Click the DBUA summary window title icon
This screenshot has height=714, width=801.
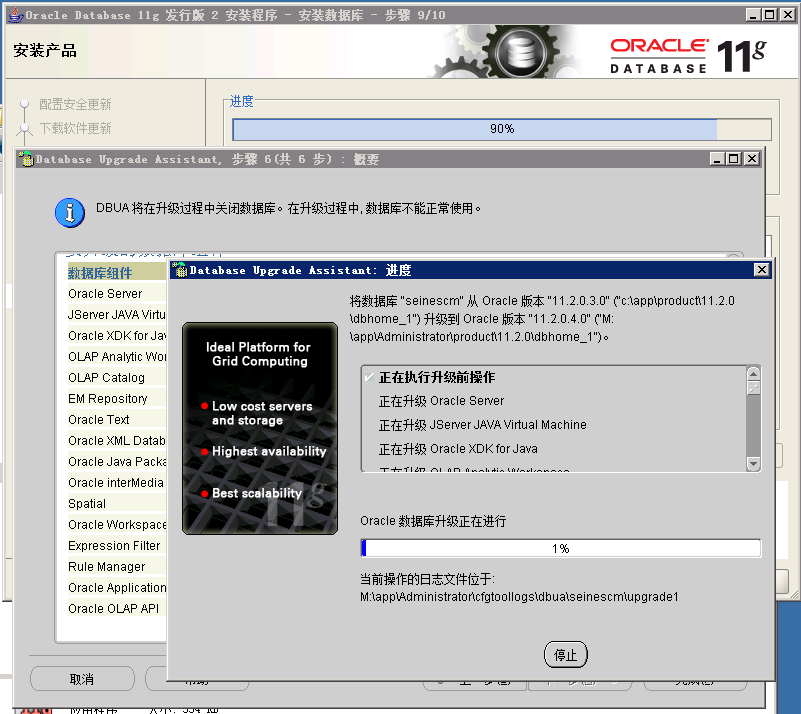pyautogui.click(x=26, y=159)
